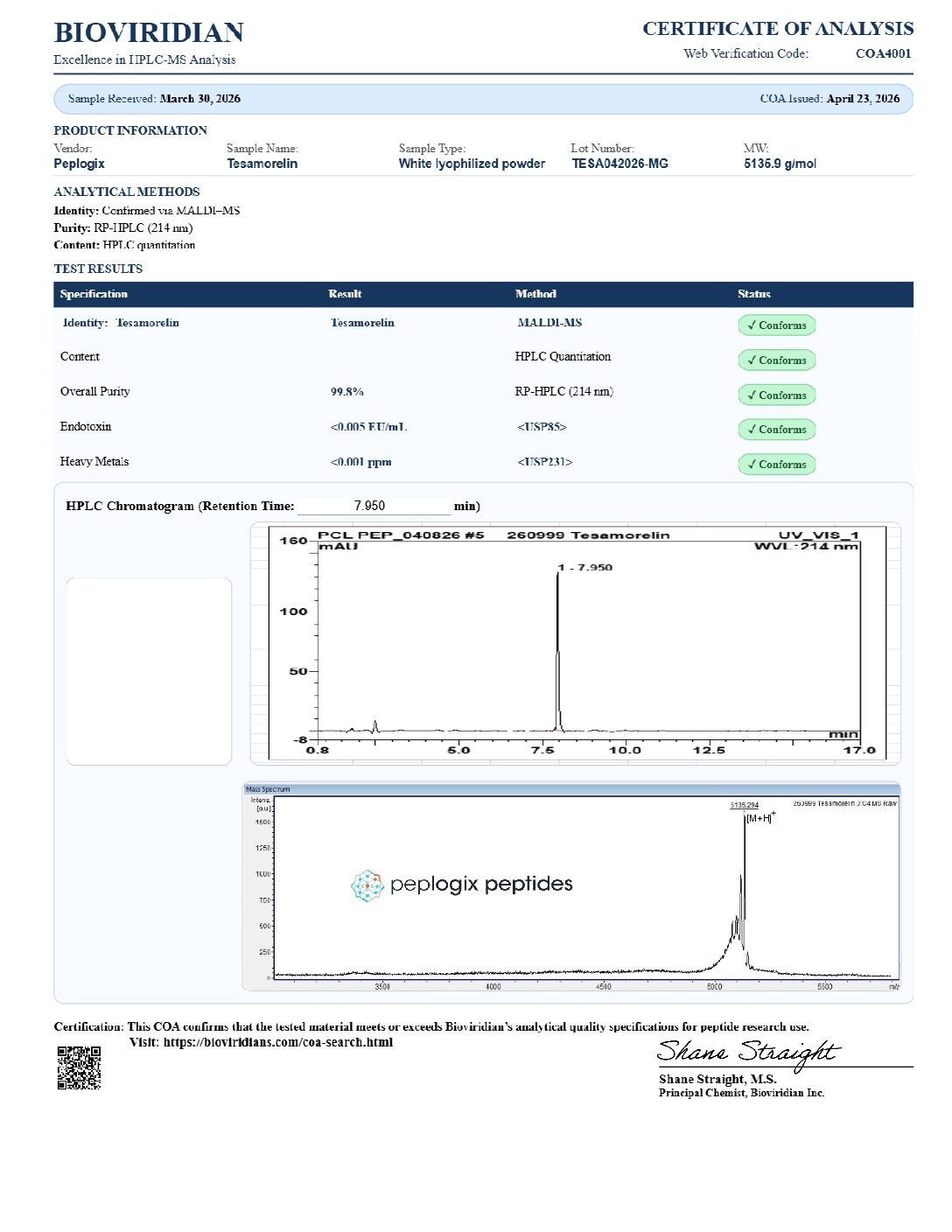
Task: Click the <USP231> method cell
Action: pyautogui.click(x=544, y=462)
